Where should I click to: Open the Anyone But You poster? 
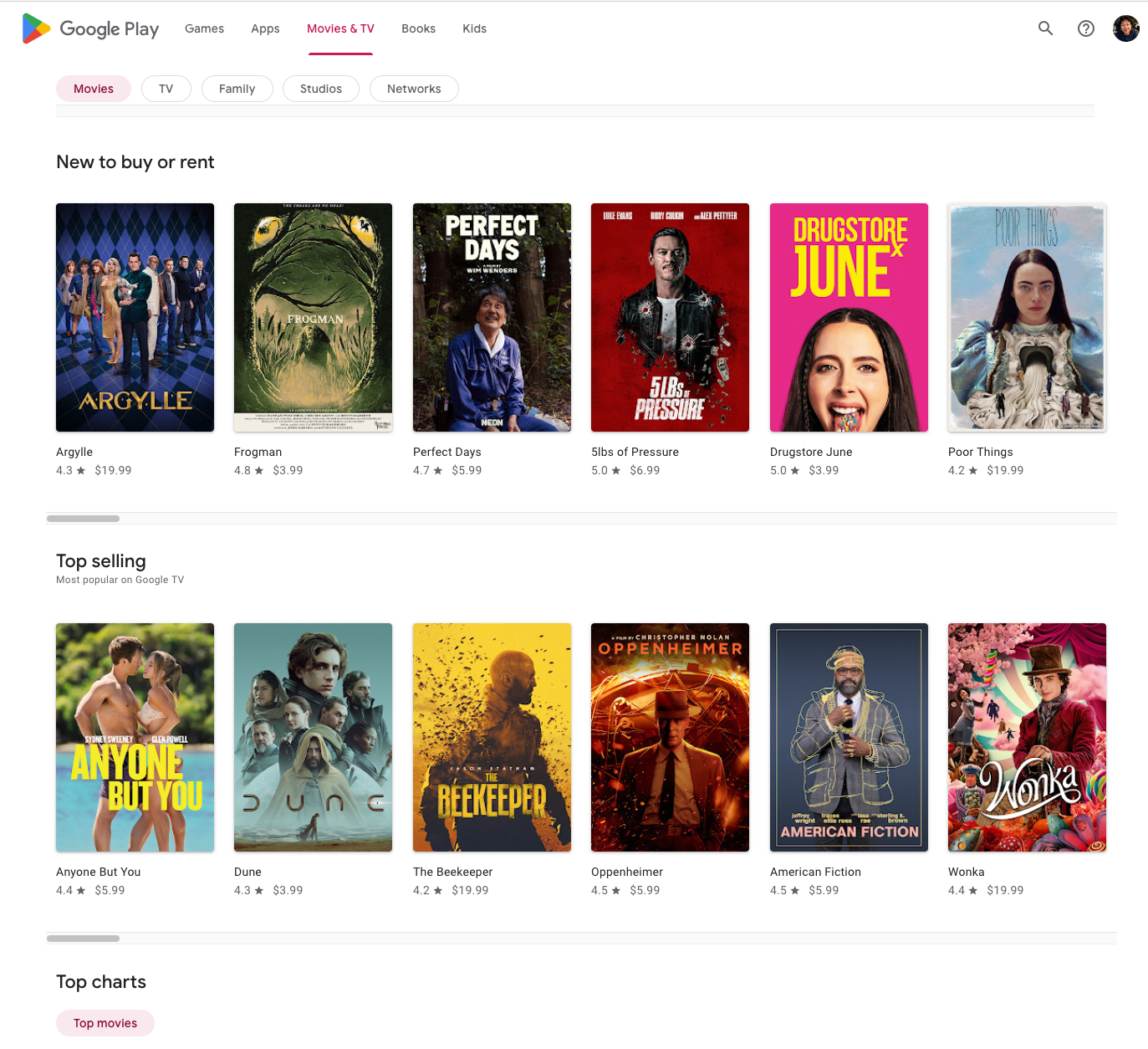click(x=135, y=737)
